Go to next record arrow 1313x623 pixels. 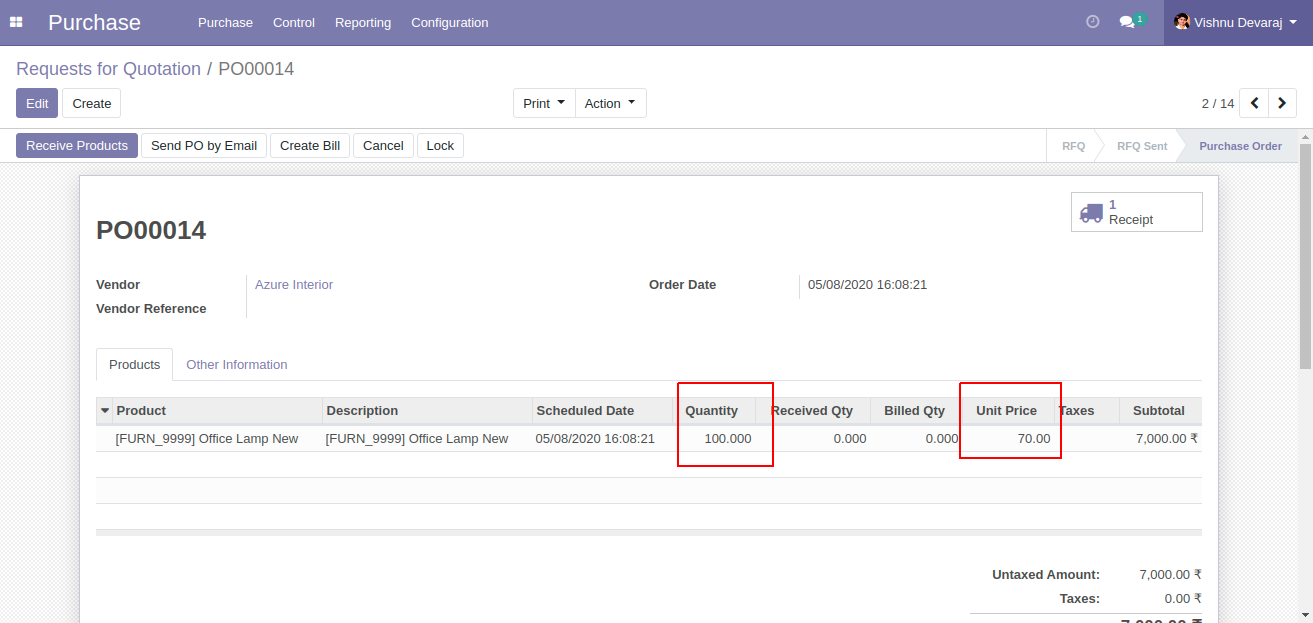(x=1282, y=103)
